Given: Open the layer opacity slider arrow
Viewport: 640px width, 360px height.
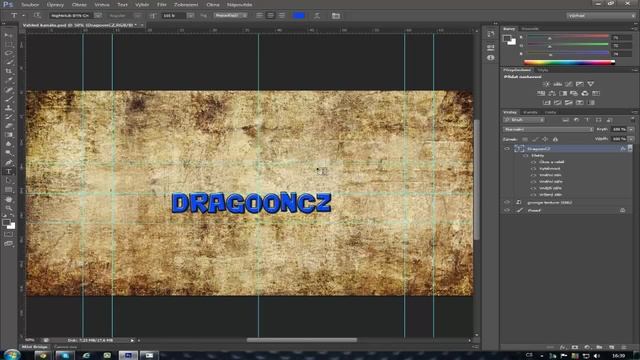Looking at the screenshot, I should pyautogui.click(x=631, y=129).
